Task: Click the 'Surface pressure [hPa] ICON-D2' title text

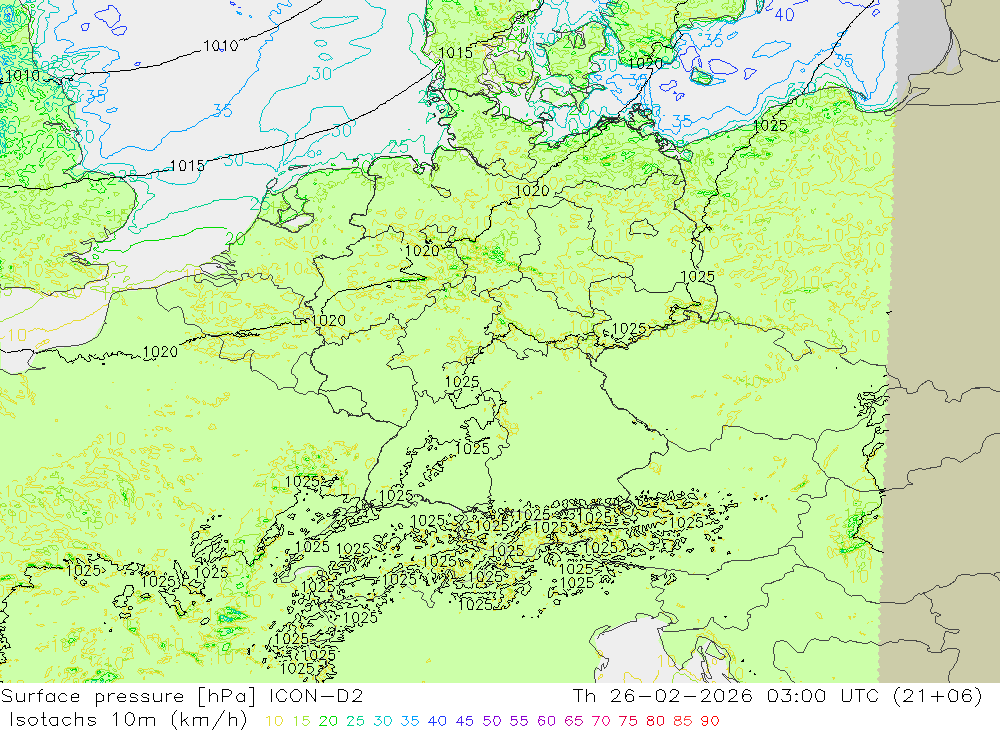Action: point(182,696)
